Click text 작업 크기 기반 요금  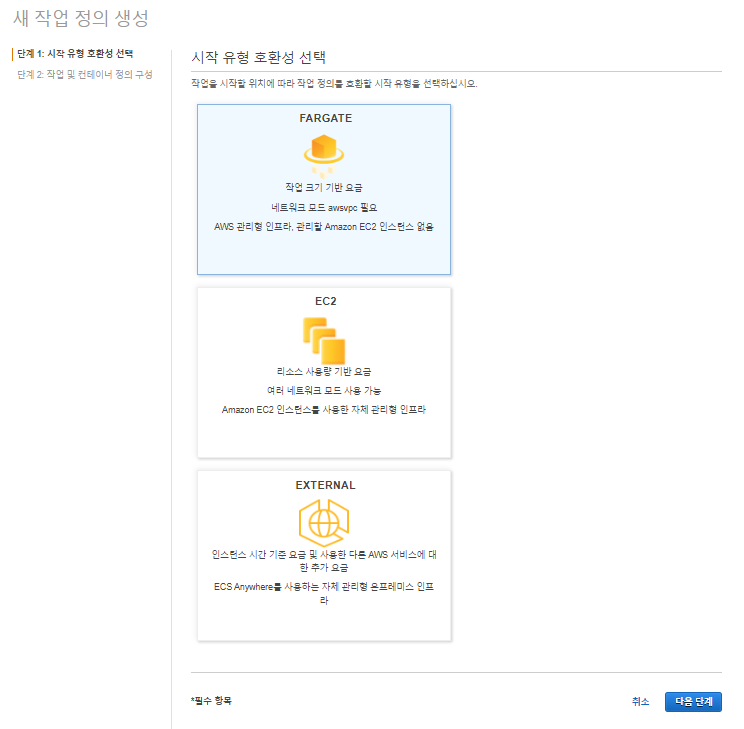(324, 187)
